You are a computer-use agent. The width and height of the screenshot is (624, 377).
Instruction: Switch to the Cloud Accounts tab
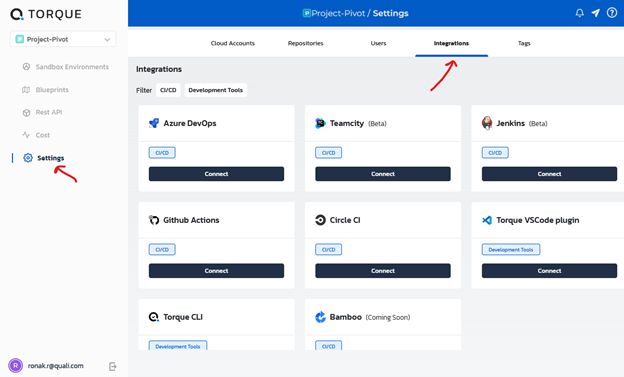coord(232,43)
